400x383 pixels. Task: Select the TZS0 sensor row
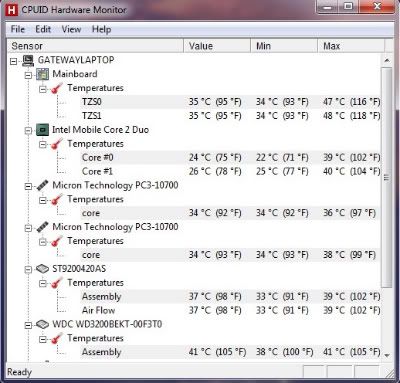click(231, 102)
